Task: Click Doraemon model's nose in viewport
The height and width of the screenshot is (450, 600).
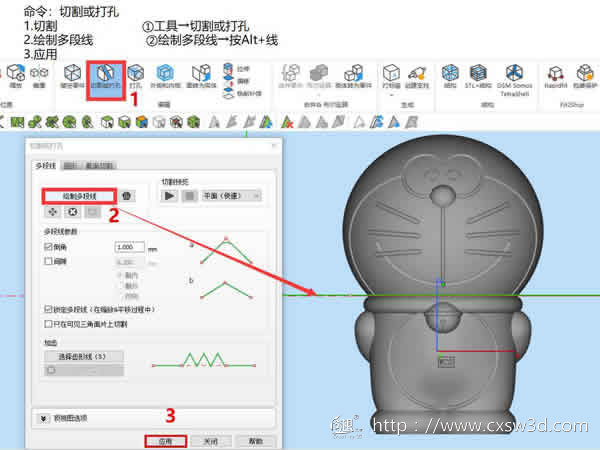Action: coord(442,195)
